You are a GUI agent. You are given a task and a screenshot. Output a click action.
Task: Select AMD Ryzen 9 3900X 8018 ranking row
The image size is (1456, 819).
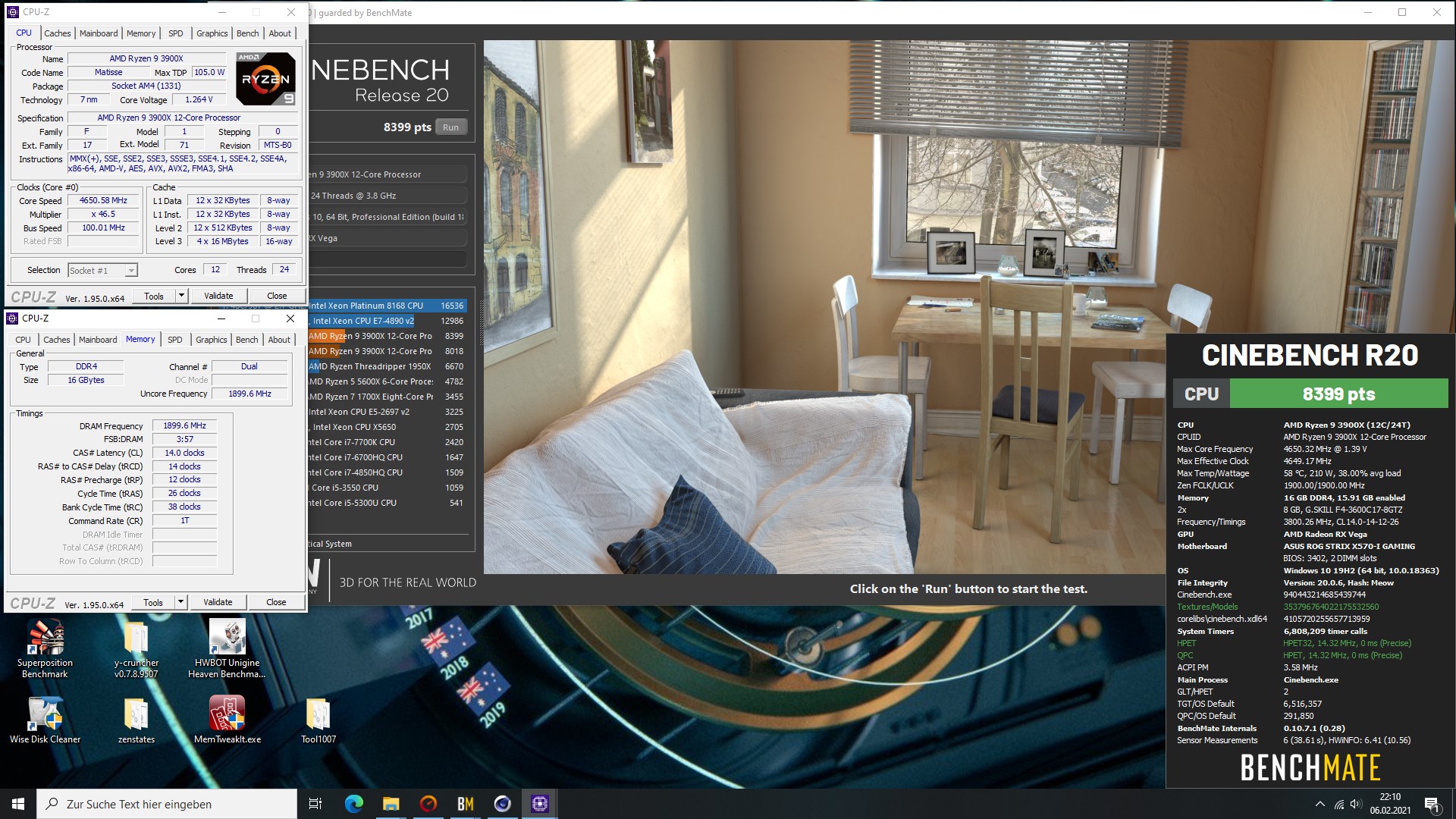click(388, 351)
